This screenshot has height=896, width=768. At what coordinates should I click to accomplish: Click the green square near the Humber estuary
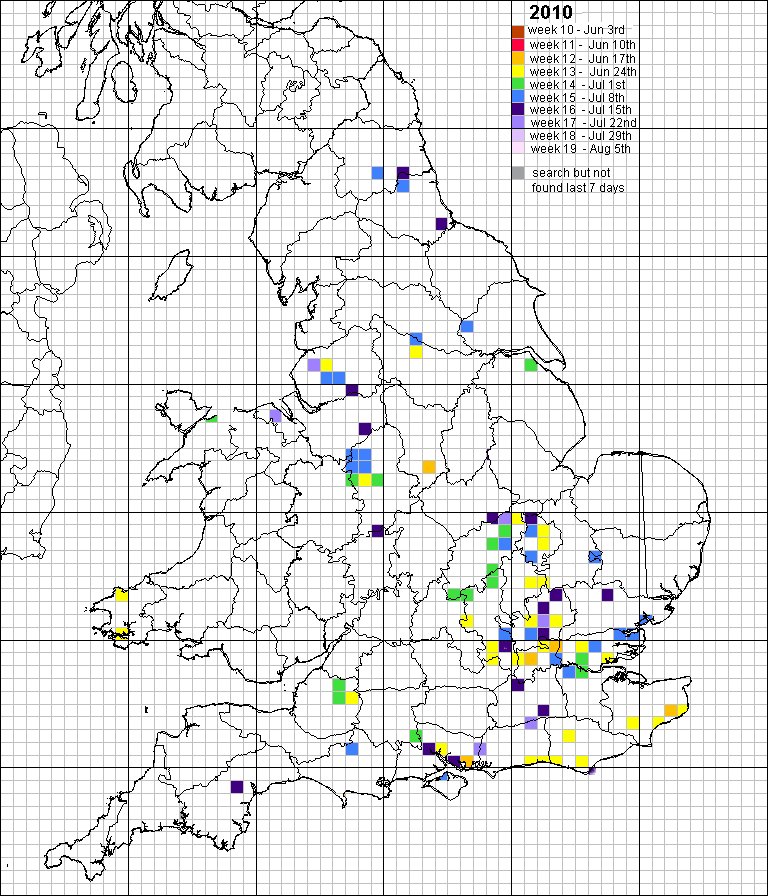pos(531,365)
